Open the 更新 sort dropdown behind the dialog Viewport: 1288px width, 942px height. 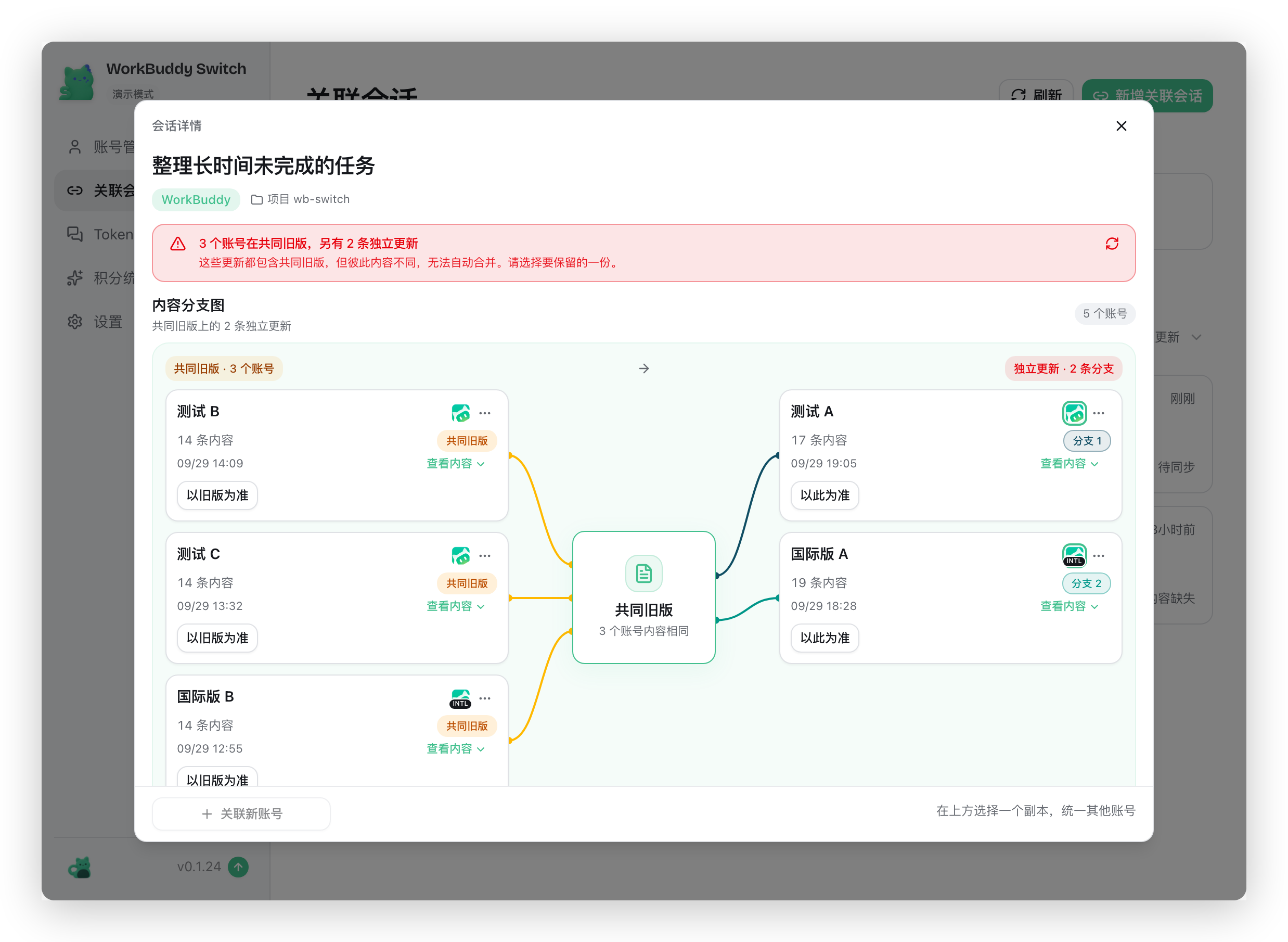coord(1179,337)
